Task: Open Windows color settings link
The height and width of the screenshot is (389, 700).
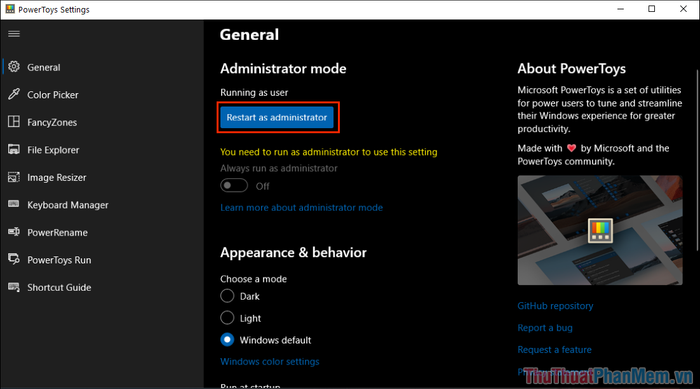Action: tap(270, 361)
